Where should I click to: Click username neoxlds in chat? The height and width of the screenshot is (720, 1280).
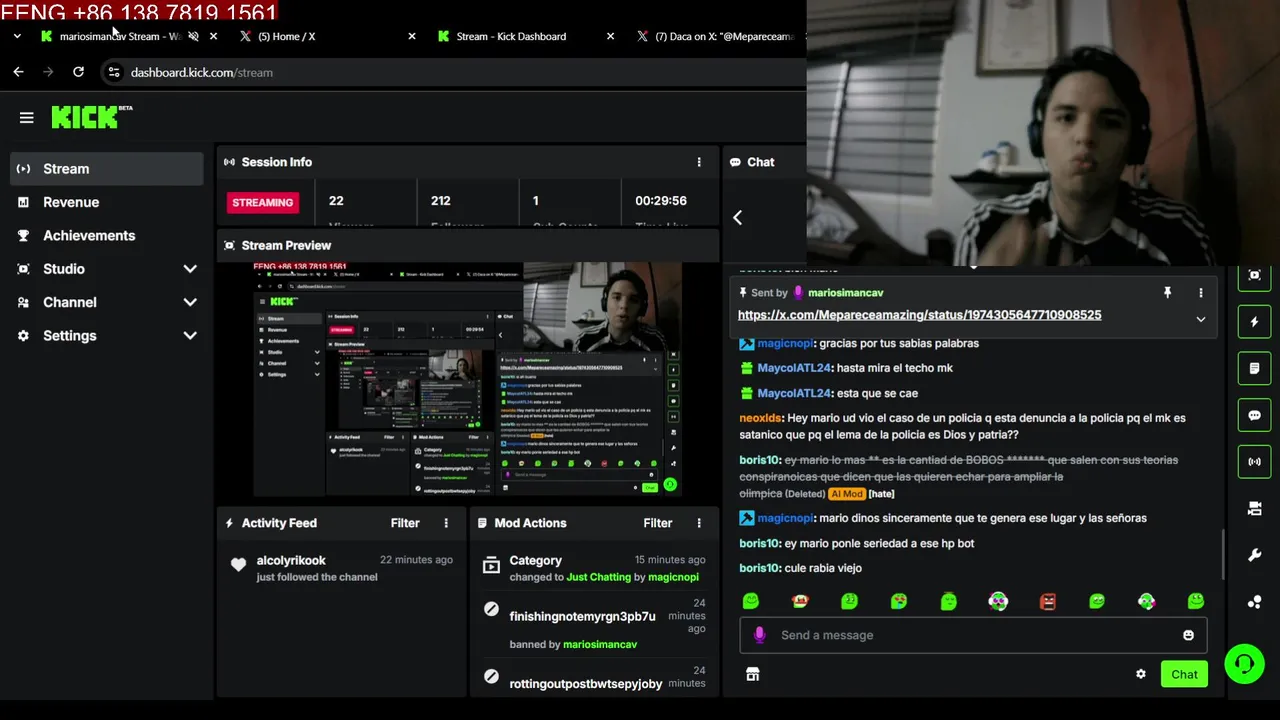tap(760, 418)
